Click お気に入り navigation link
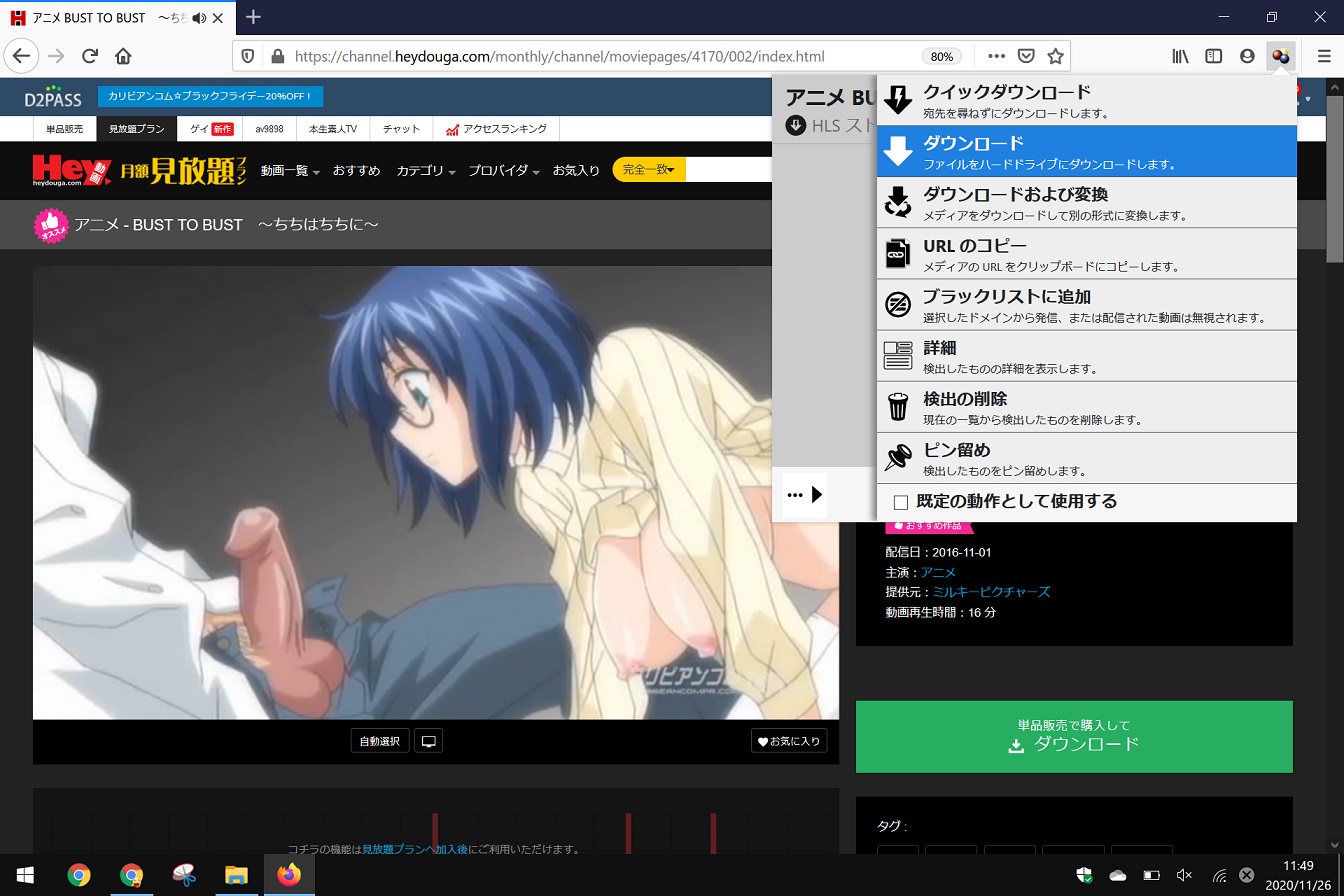This screenshot has width=1344, height=896. 577,171
